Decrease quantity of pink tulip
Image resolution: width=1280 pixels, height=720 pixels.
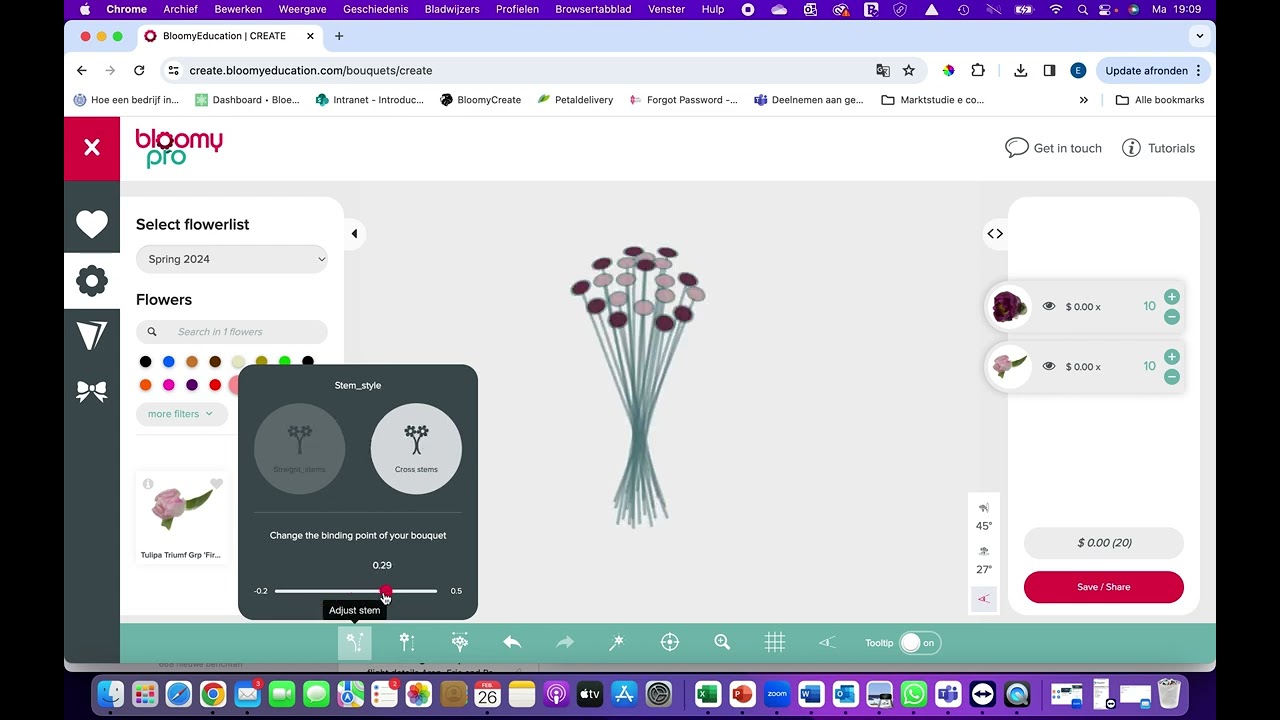pos(1172,377)
